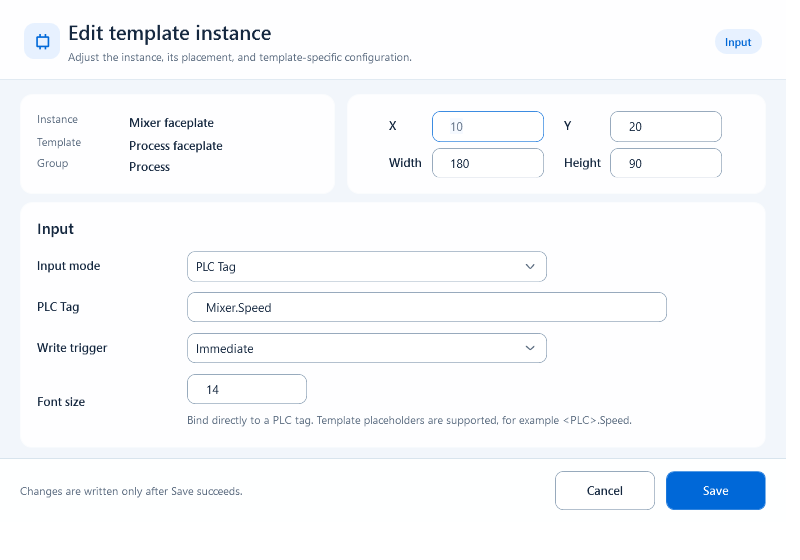Click the Input mode label
This screenshot has width=800, height=560.
pyautogui.click(x=68, y=266)
